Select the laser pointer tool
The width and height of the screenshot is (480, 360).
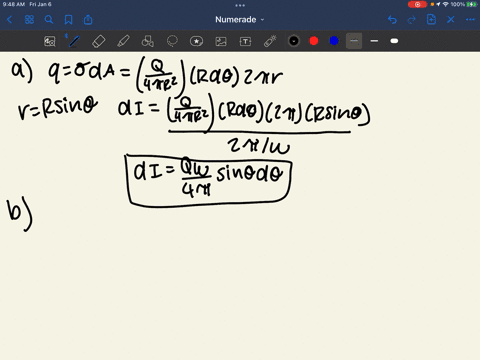[x=270, y=41]
